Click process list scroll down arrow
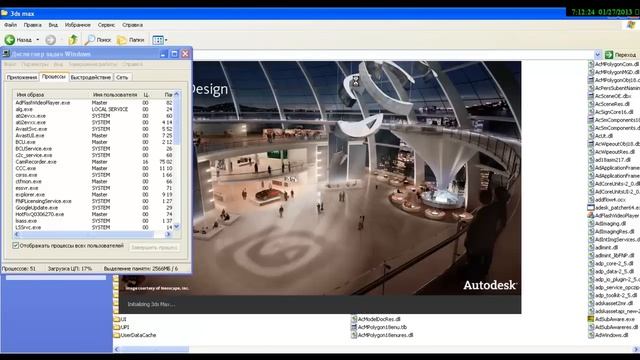The height and width of the screenshot is (360, 640). pos(177,227)
